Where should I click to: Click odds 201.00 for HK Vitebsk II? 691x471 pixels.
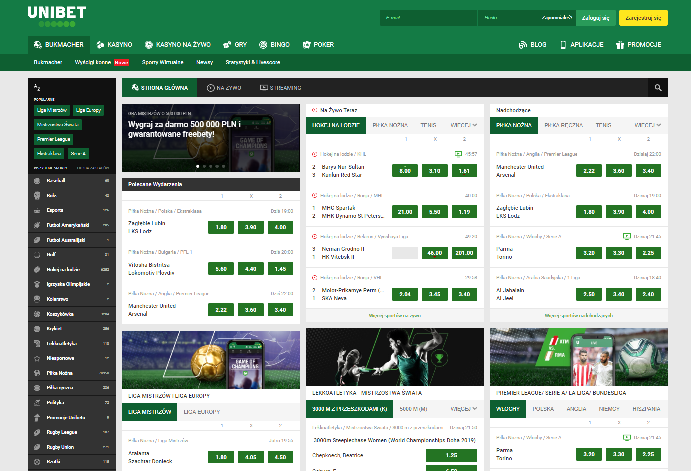point(464,253)
